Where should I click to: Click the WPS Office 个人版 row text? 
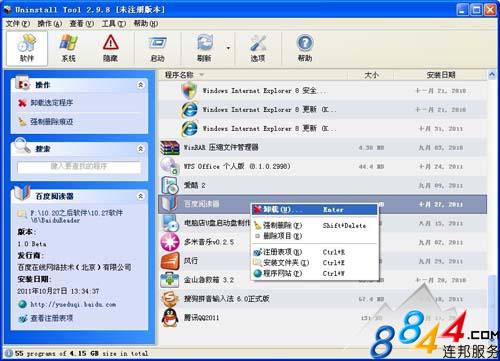[237, 166]
